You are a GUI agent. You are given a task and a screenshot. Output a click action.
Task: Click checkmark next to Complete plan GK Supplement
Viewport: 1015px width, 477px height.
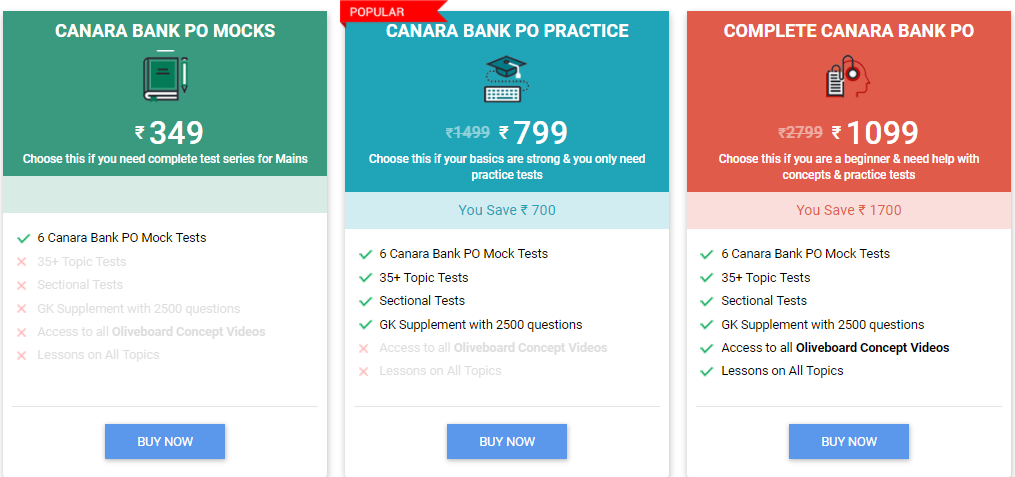pos(707,325)
